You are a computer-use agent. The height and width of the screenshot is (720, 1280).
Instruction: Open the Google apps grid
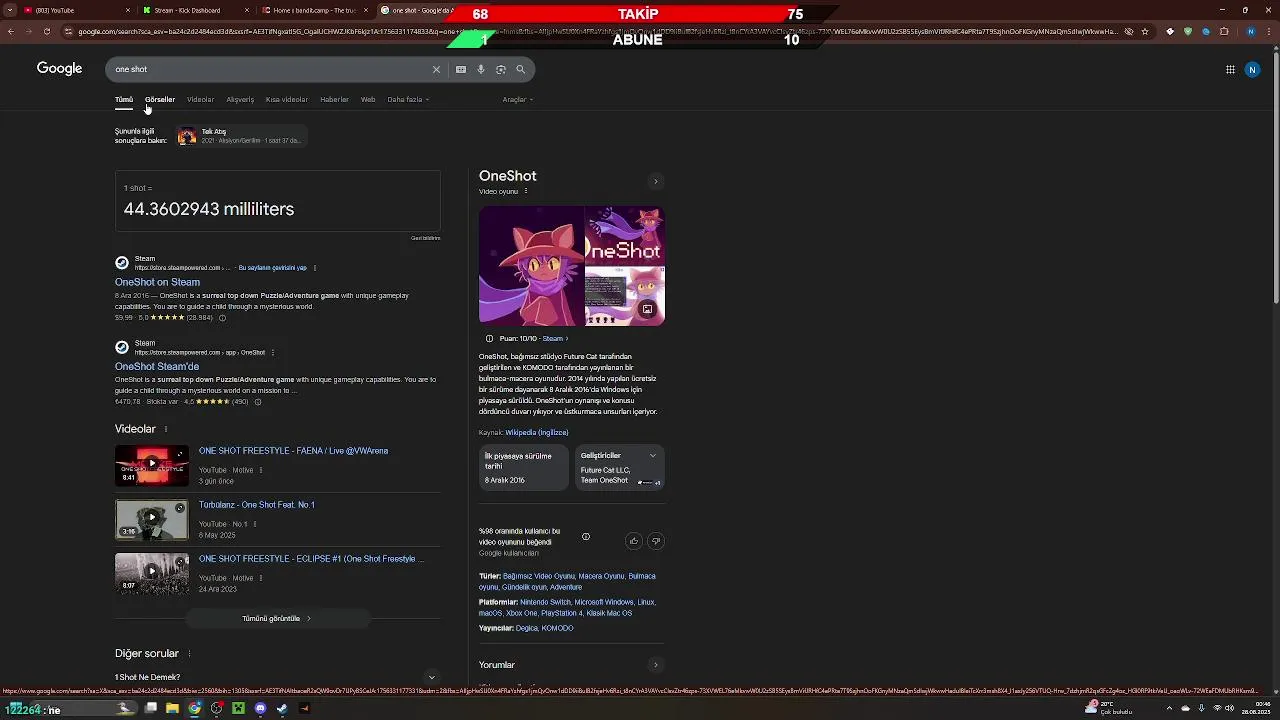(x=1230, y=69)
